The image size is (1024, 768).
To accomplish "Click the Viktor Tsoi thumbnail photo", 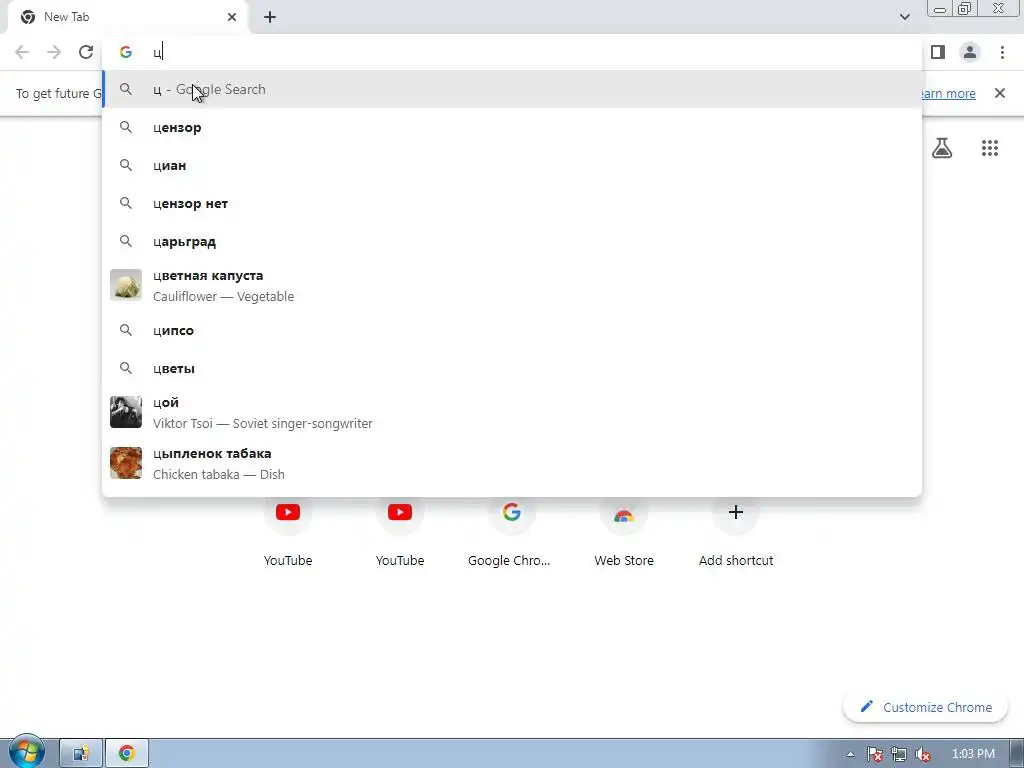I will pos(125,412).
